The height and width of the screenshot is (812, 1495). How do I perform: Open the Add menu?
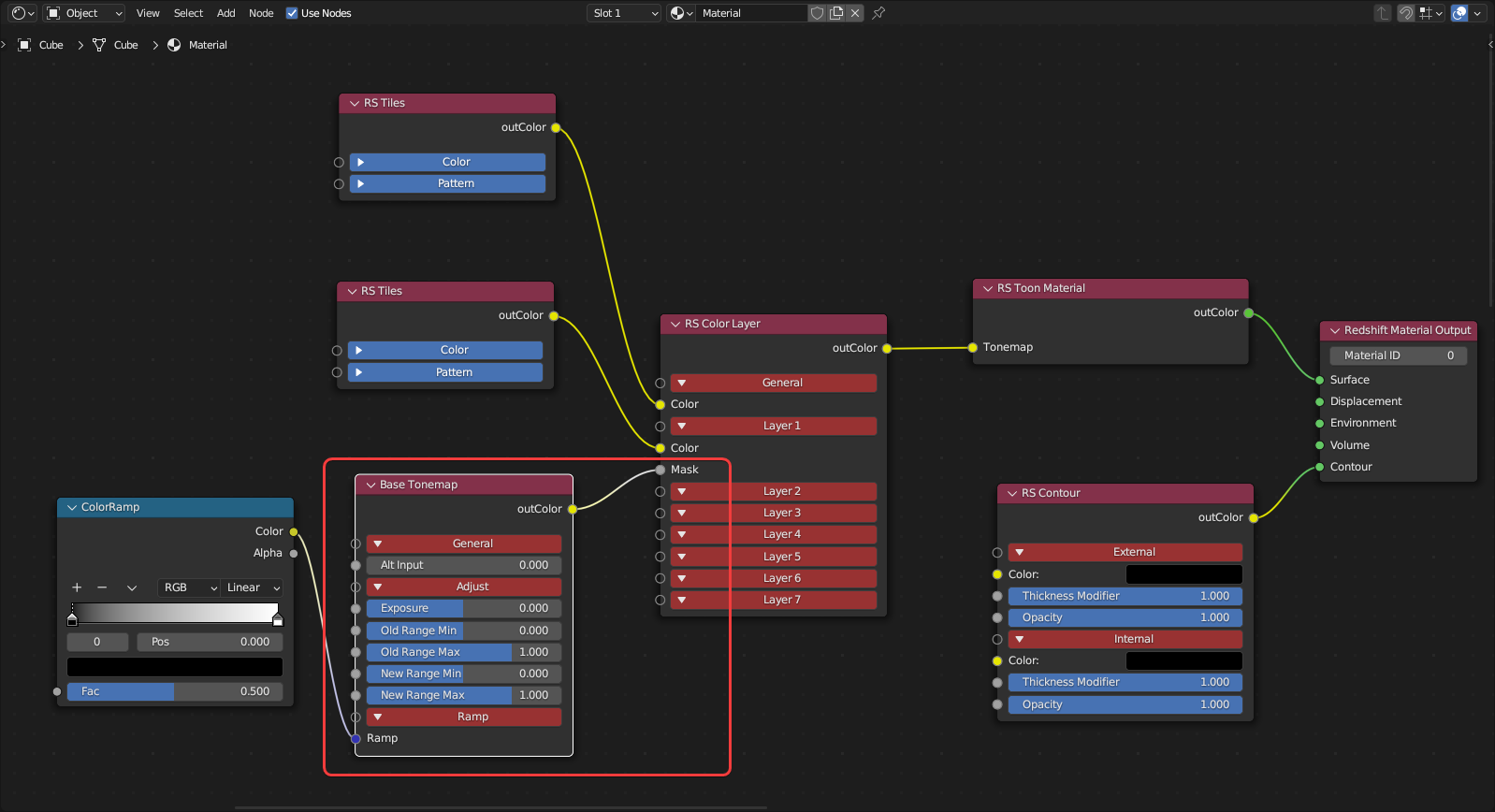(x=226, y=13)
